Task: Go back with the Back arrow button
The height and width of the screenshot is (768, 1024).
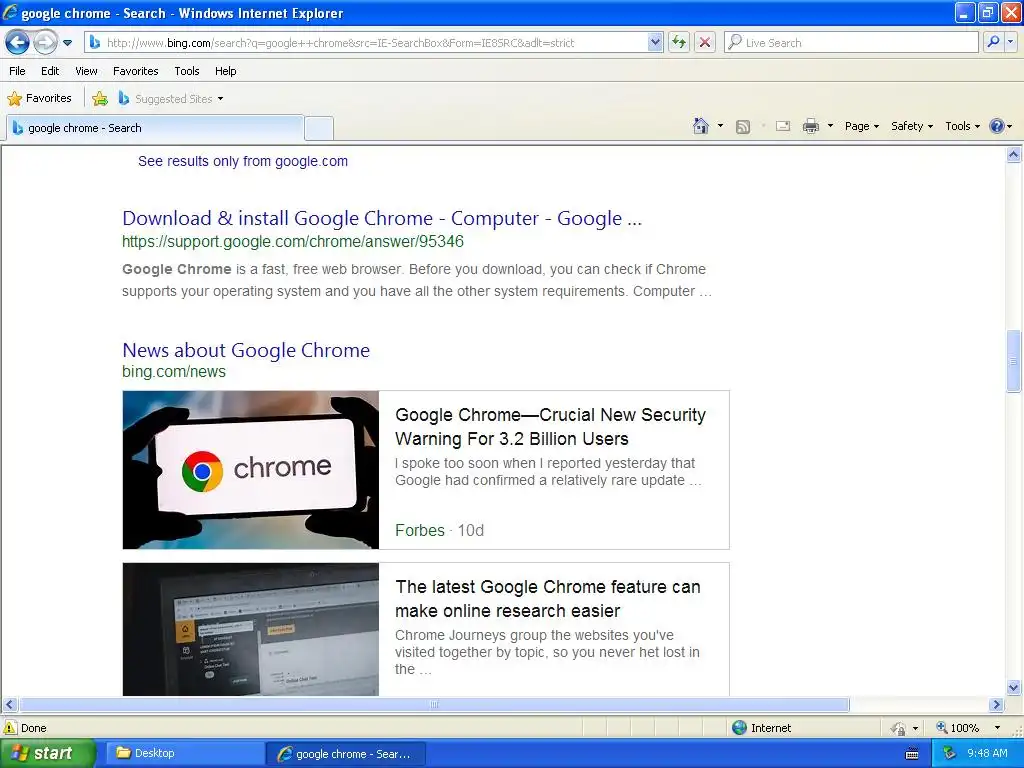Action: coord(18,43)
